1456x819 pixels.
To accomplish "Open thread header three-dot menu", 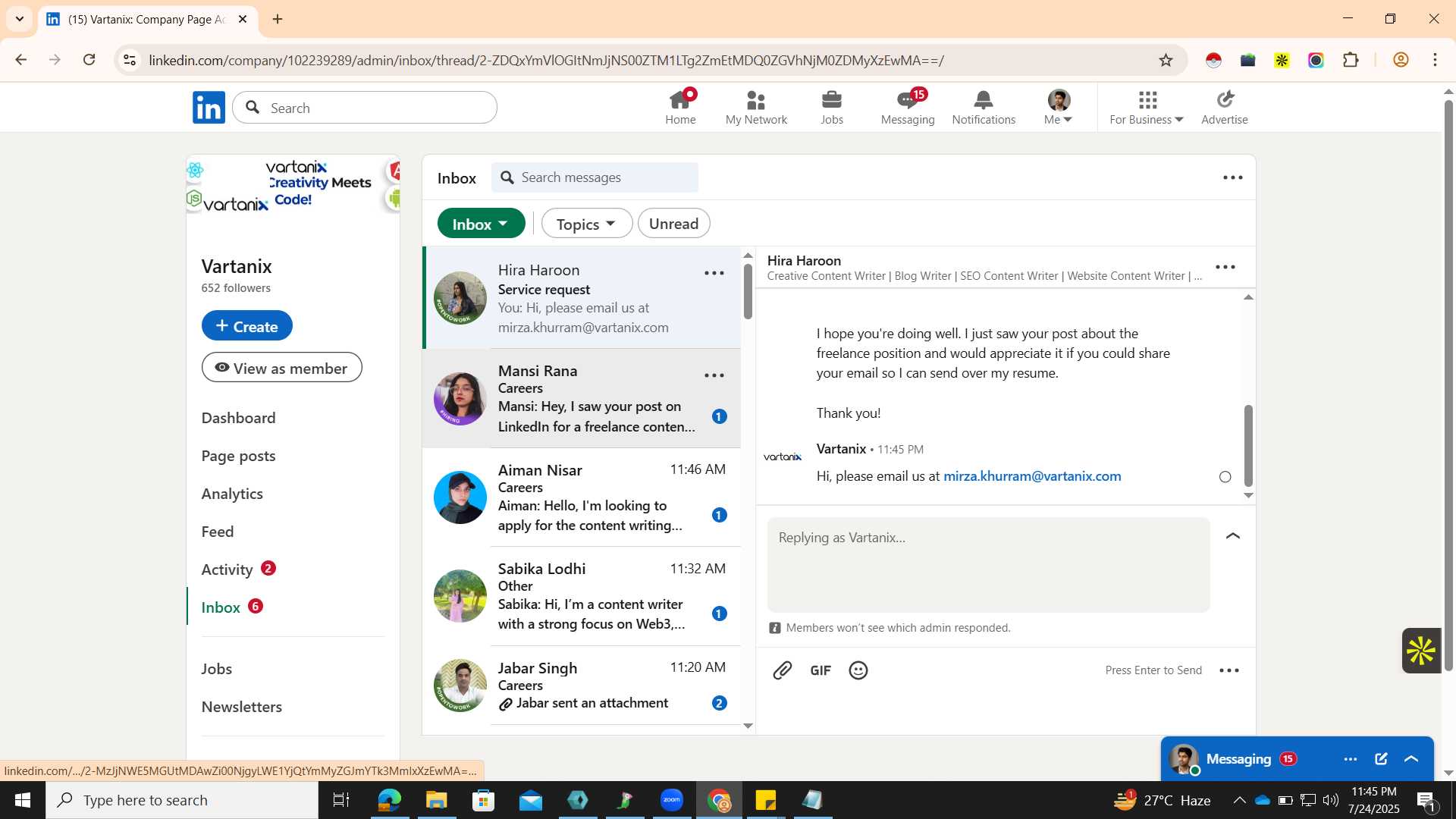I will (1225, 267).
